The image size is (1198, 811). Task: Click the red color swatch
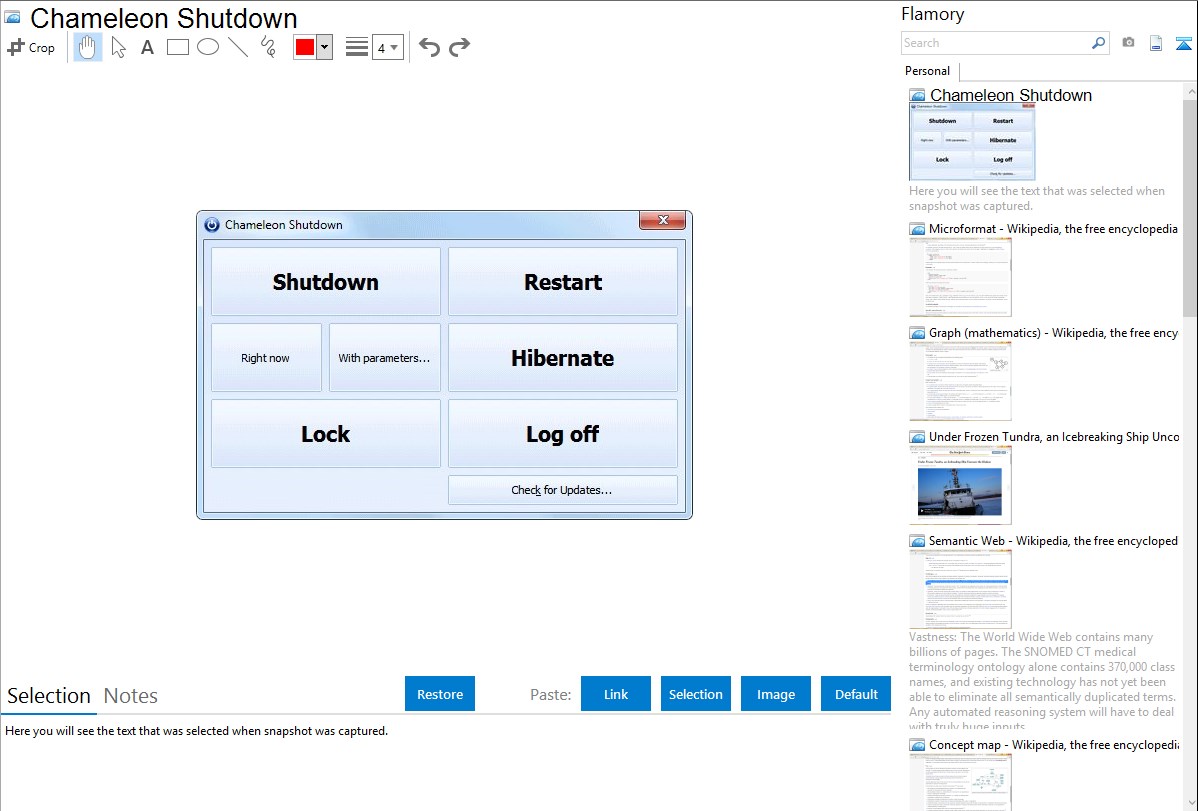[305, 47]
